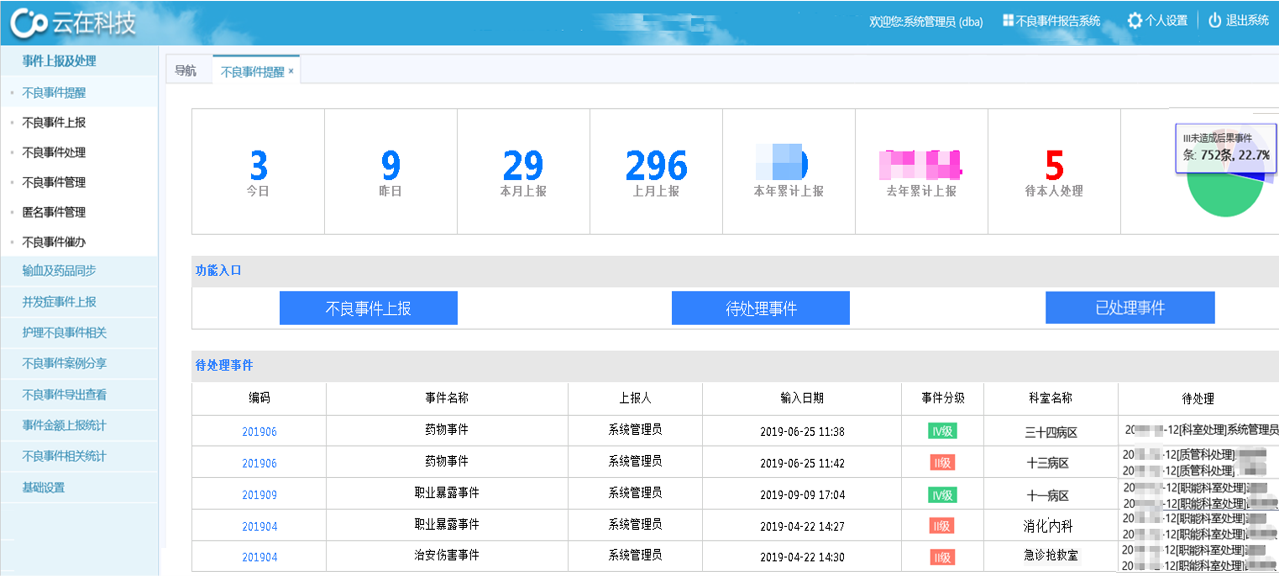Click the 退出系统 power icon
Screen dimensions: 1279x576
pyautogui.click(x=1214, y=21)
